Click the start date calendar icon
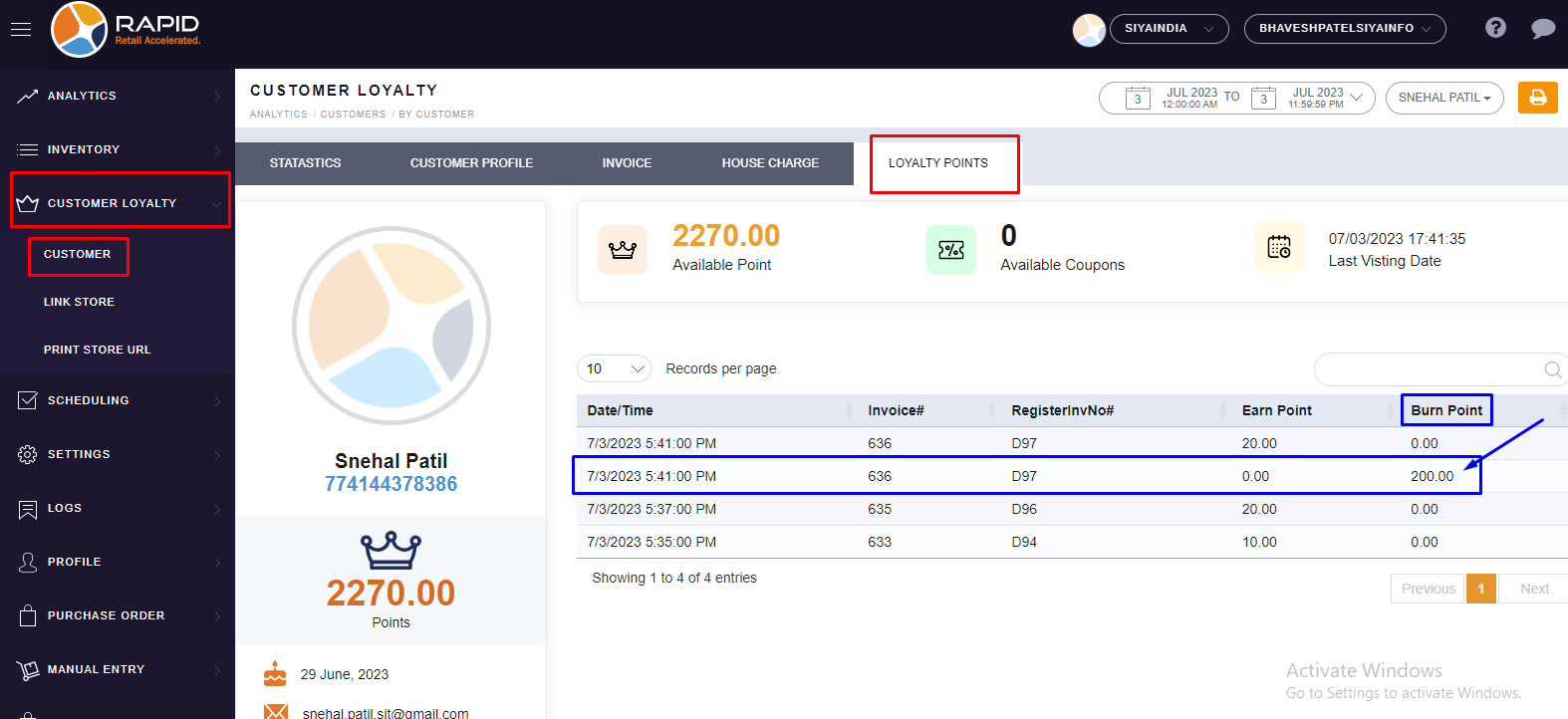The height and width of the screenshot is (719, 1568). coord(1138,99)
